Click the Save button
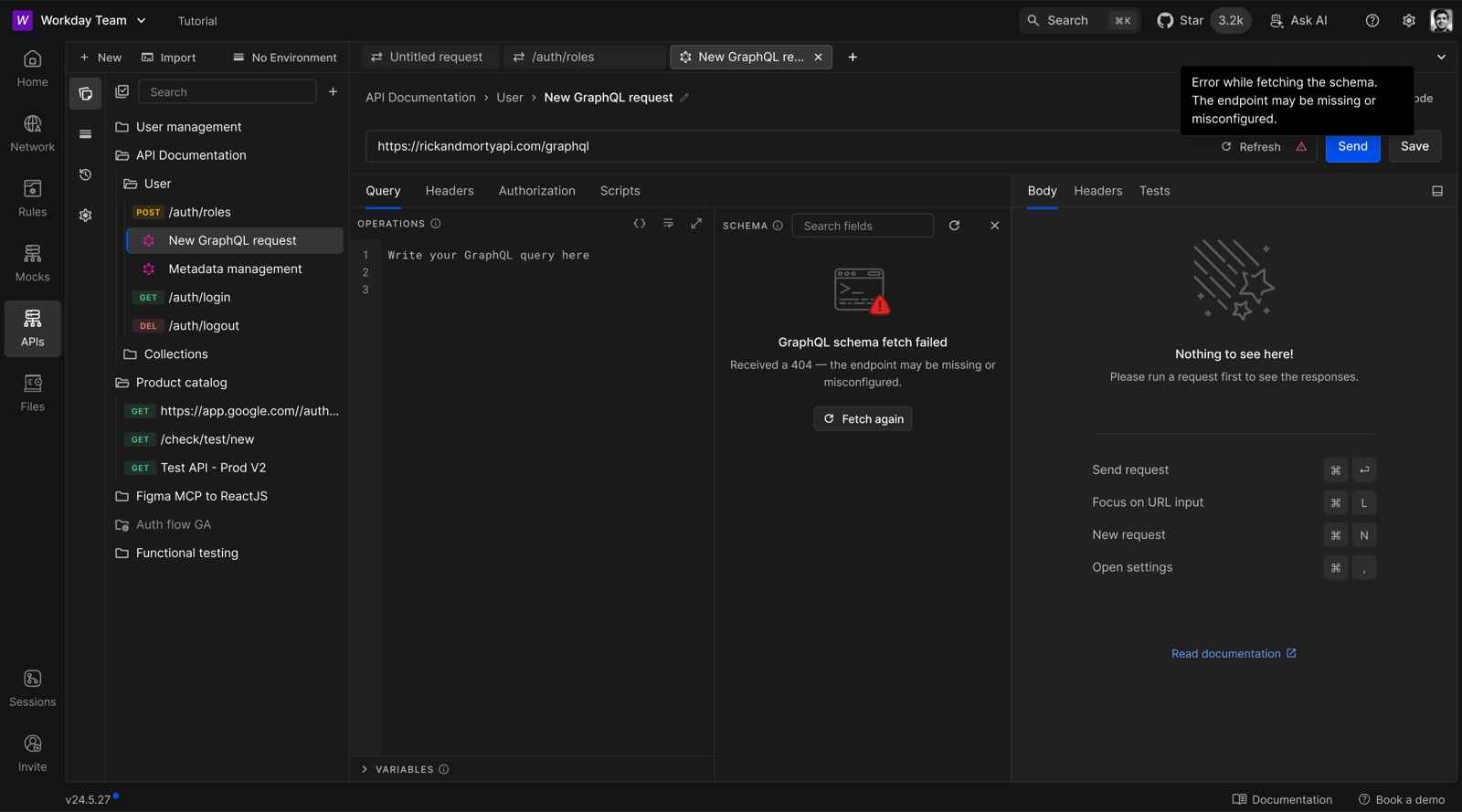This screenshot has height=812, width=1462. tap(1414, 146)
